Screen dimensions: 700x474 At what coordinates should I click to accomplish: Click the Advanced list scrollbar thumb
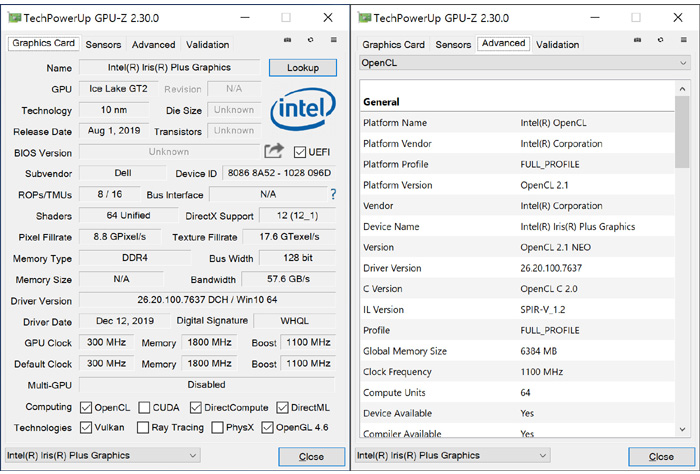(x=682, y=132)
